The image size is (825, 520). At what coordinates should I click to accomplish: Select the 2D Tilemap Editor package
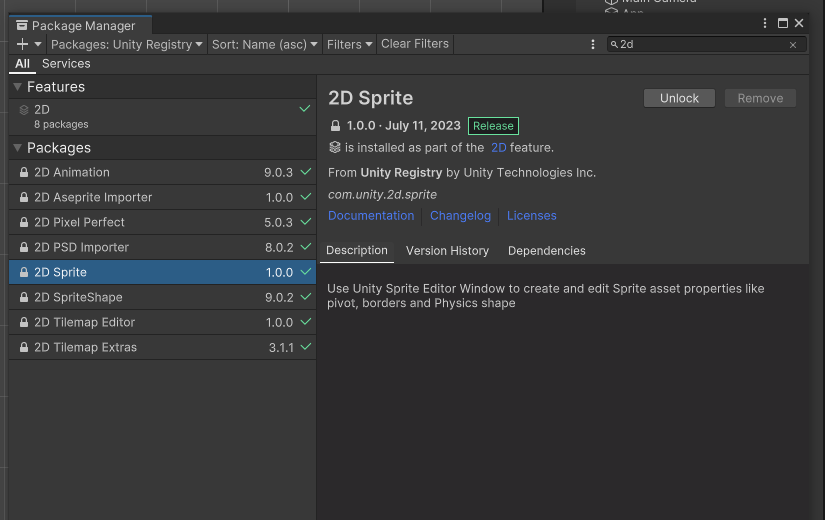point(163,322)
